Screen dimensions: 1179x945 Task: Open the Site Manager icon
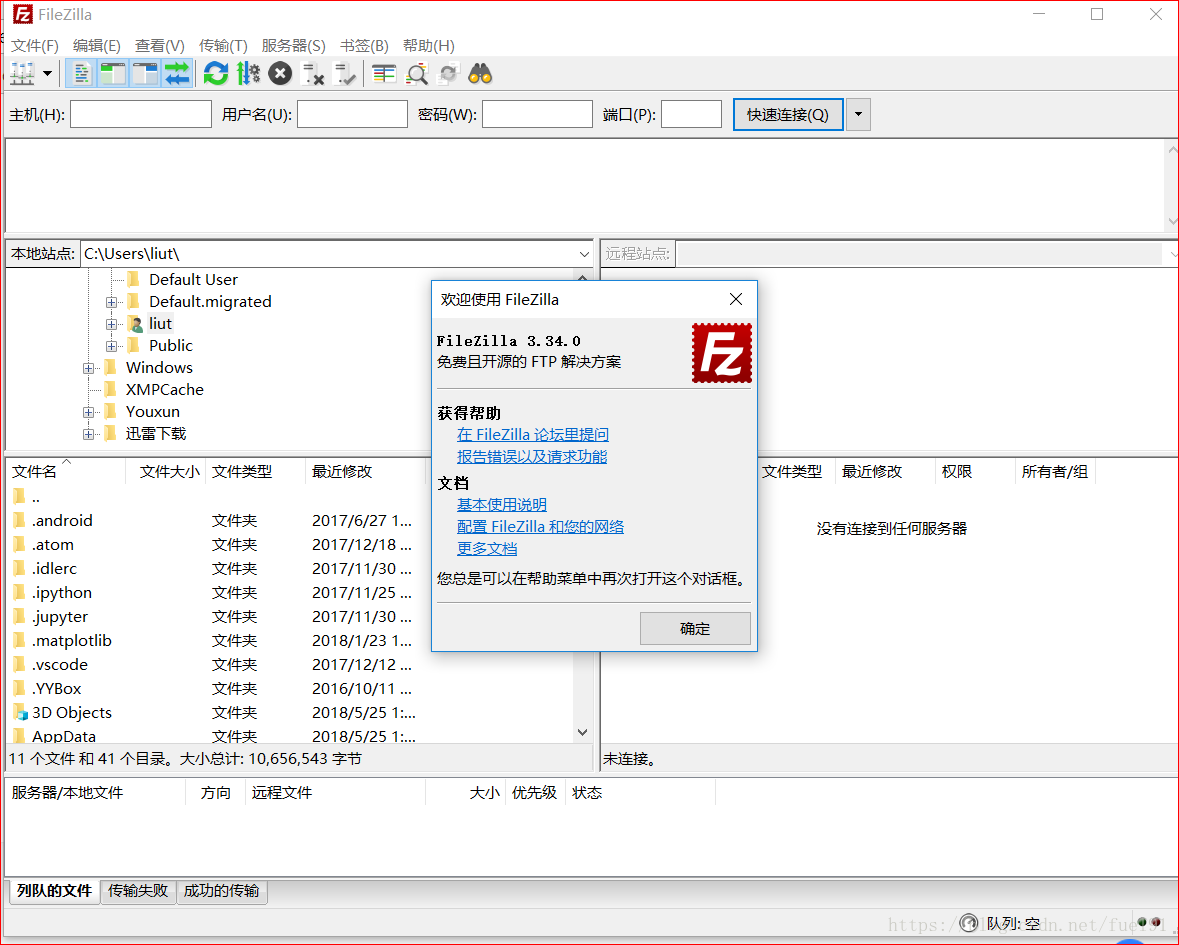click(22, 74)
